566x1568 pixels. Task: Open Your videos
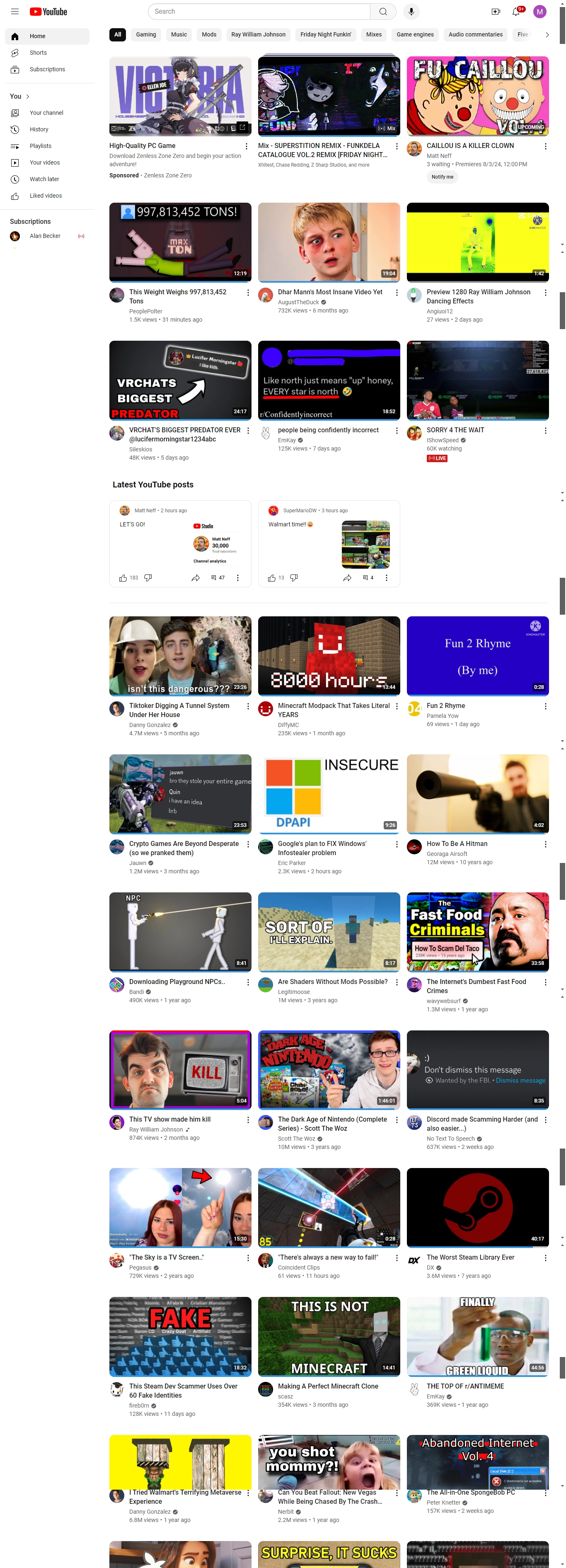tap(47, 162)
